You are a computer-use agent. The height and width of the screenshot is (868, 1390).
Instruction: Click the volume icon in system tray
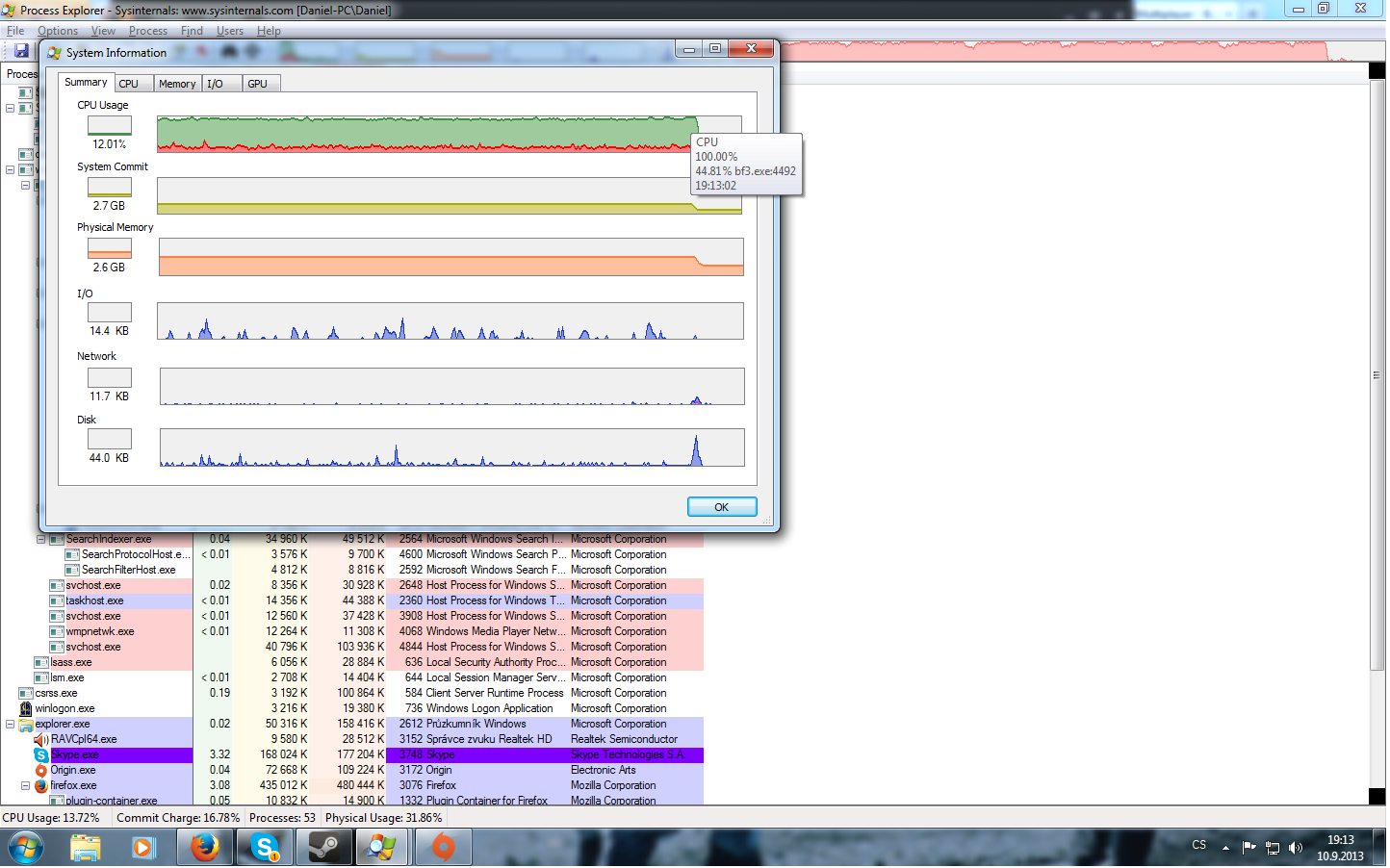(1298, 849)
